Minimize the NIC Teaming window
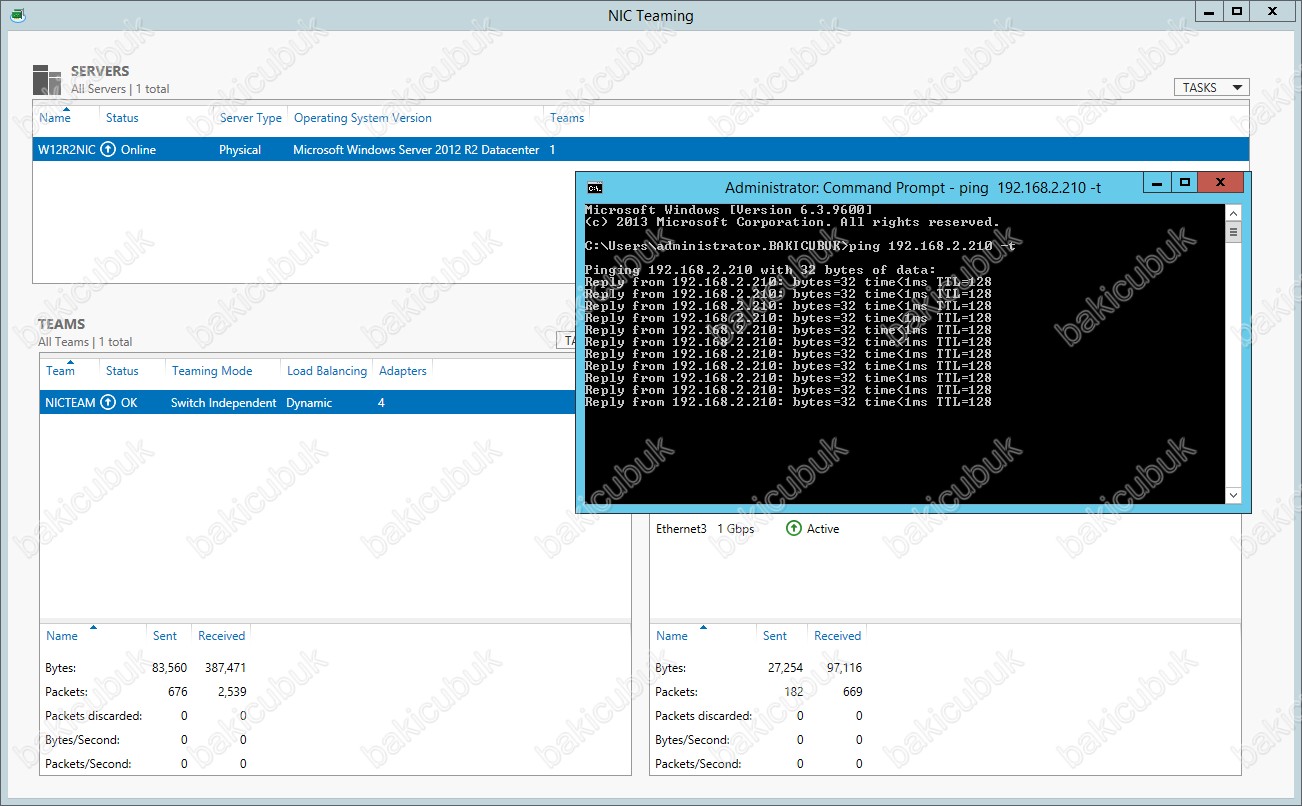Viewport: 1302px width, 806px height. pos(1210,11)
